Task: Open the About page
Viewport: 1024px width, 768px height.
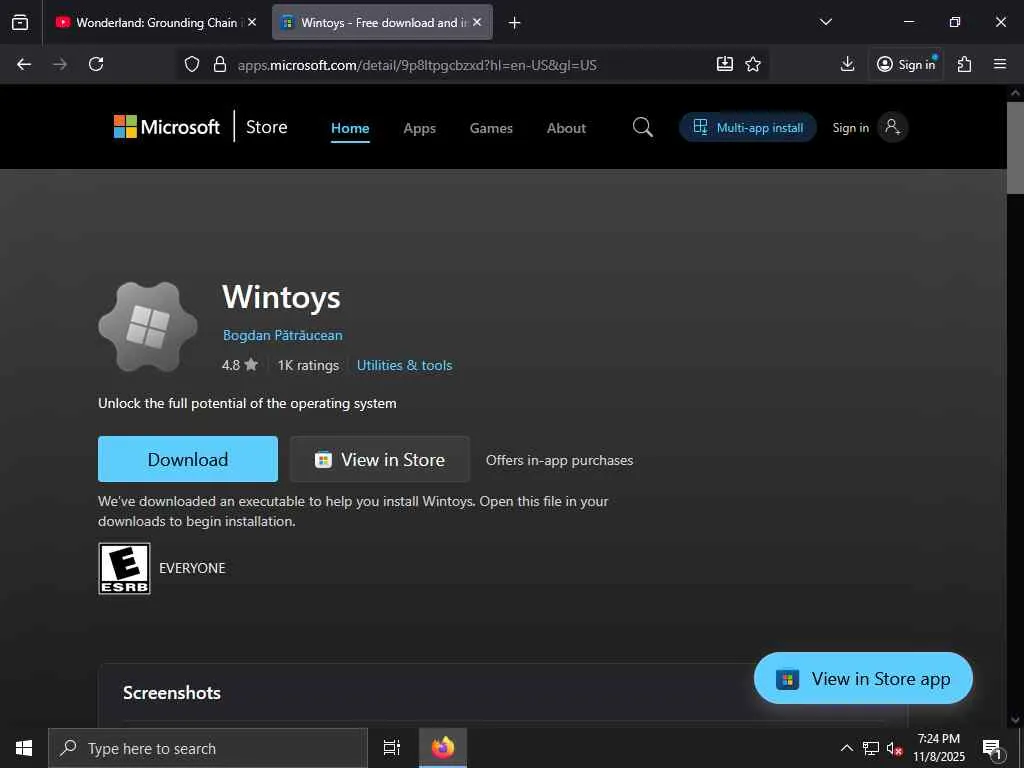Action: 566,128
